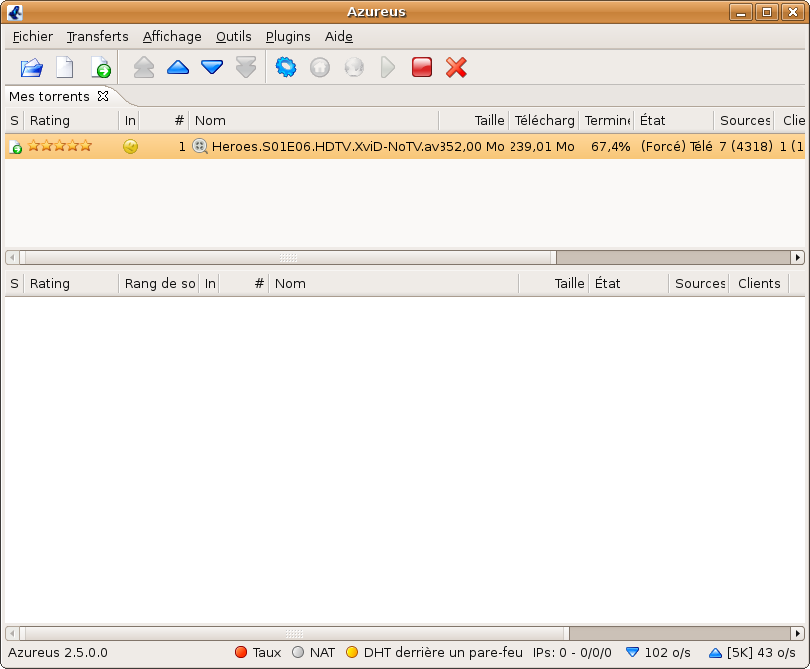Click the download speed 102 o/s indicator
810x669 pixels.
pyautogui.click(x=658, y=652)
